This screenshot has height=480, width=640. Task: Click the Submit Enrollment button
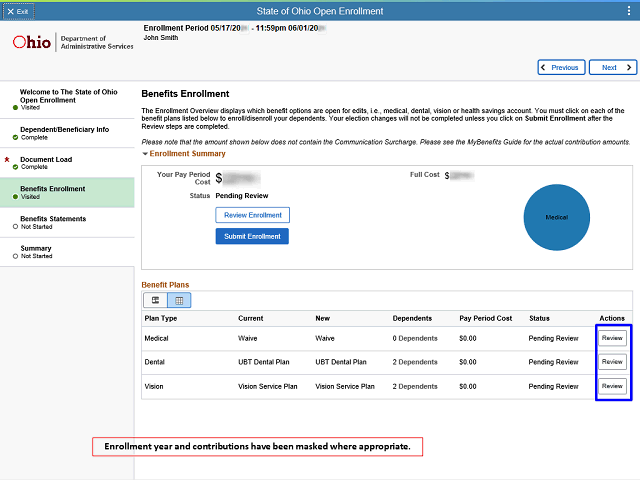tap(252, 236)
